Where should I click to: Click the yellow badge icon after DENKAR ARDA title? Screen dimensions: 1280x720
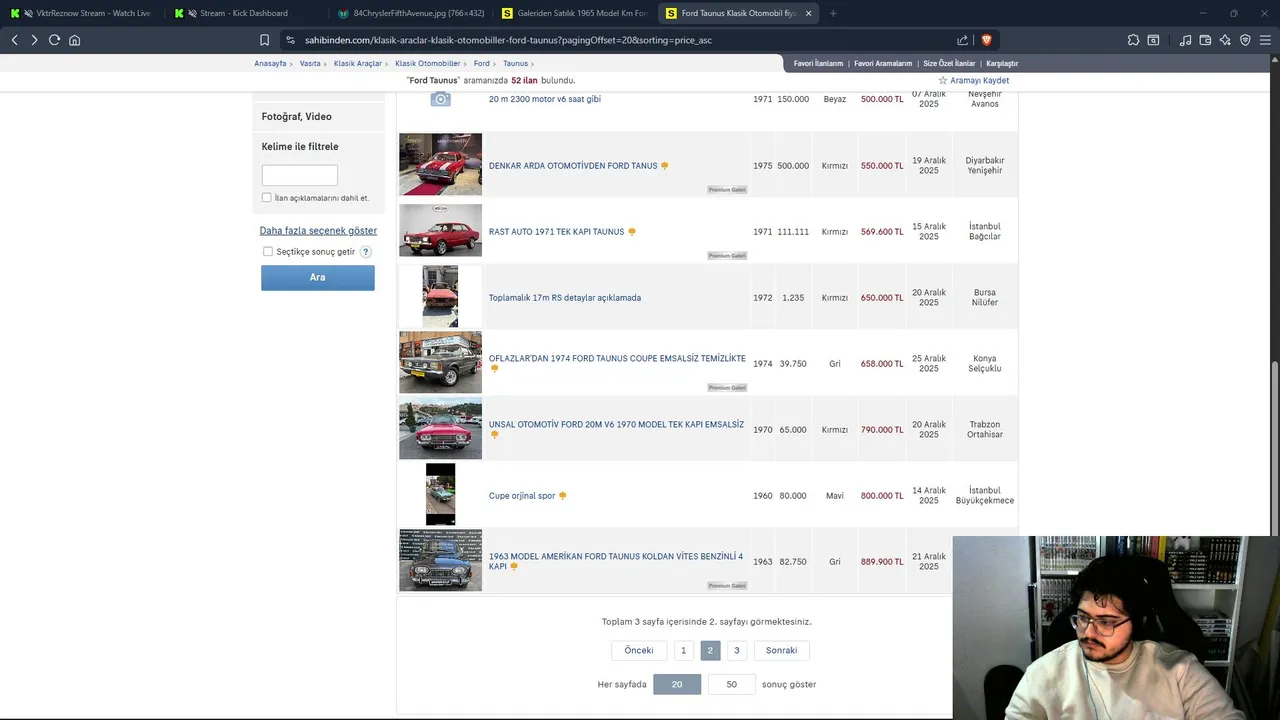click(664, 166)
